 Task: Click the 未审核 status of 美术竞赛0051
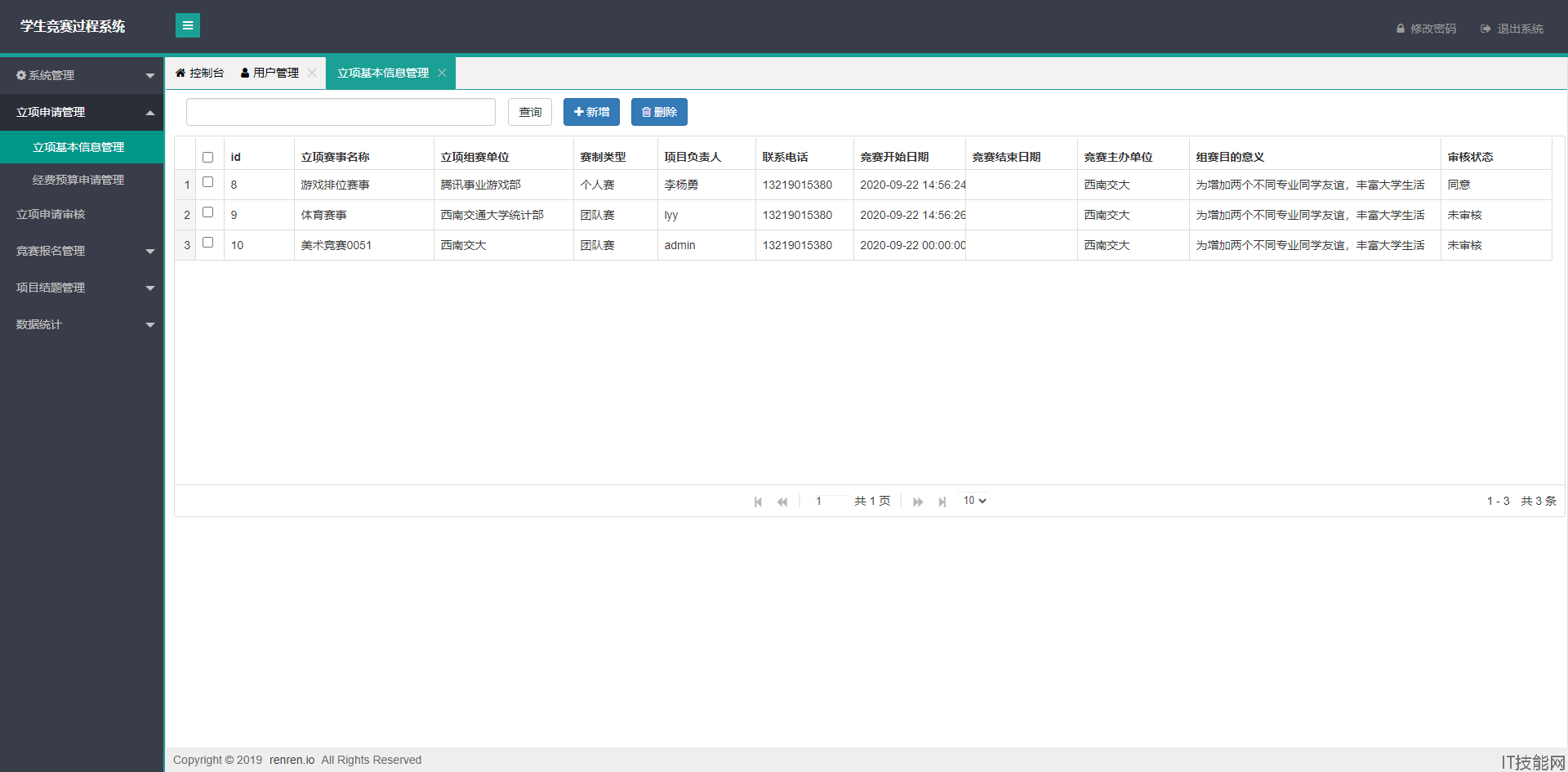coord(1496,245)
